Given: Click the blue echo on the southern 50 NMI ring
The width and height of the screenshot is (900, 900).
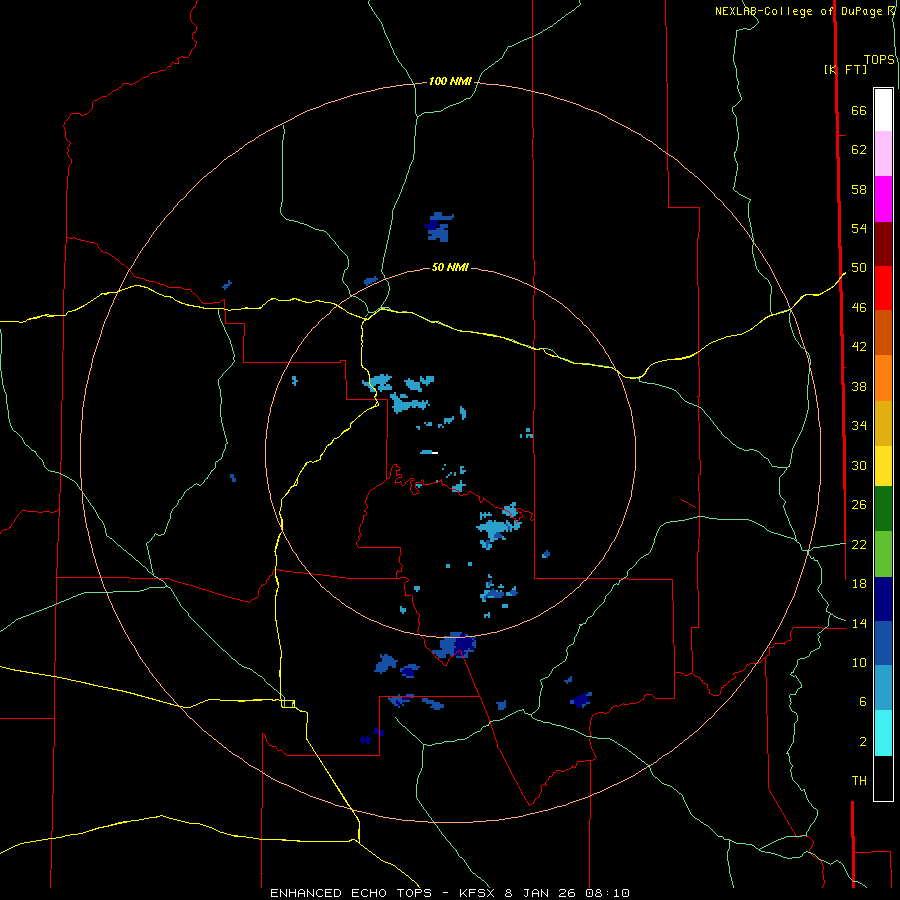Looking at the screenshot, I should (x=455, y=646).
